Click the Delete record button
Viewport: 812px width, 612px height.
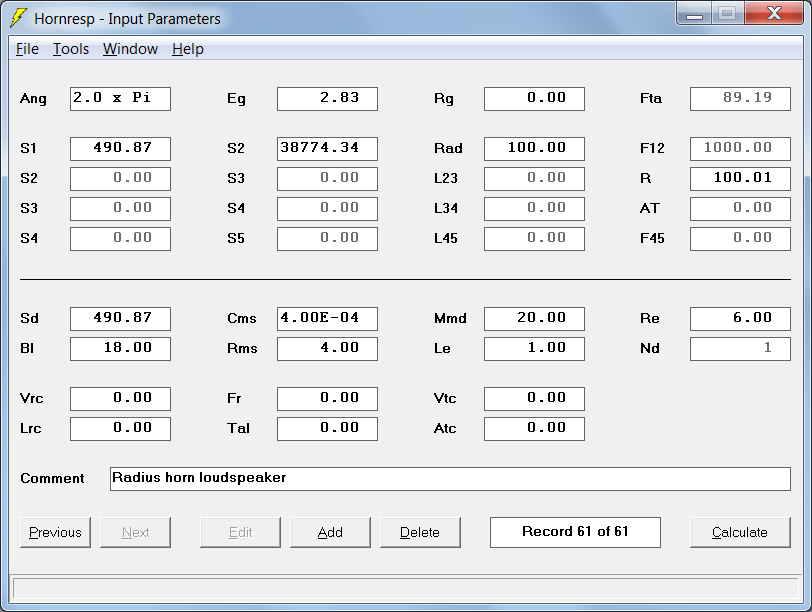(x=420, y=532)
